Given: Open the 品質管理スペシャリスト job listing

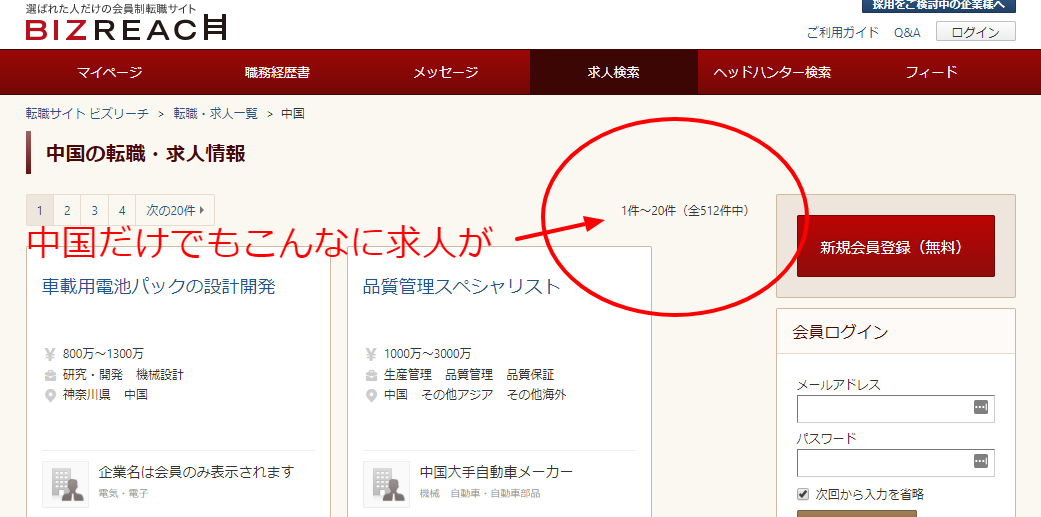Looking at the screenshot, I should (x=462, y=287).
